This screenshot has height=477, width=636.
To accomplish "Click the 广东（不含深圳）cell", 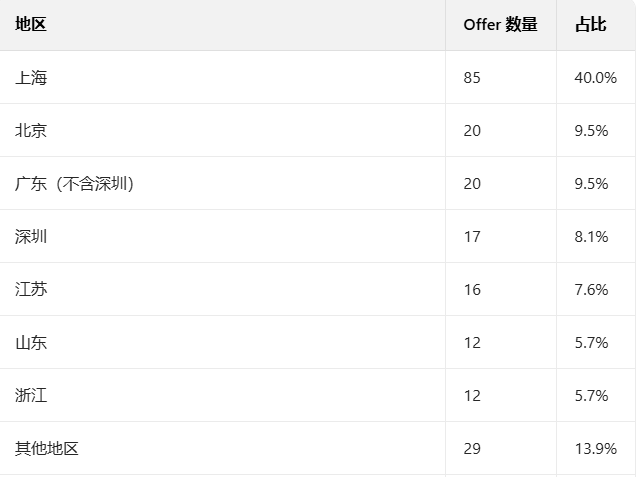I will click(75, 184).
